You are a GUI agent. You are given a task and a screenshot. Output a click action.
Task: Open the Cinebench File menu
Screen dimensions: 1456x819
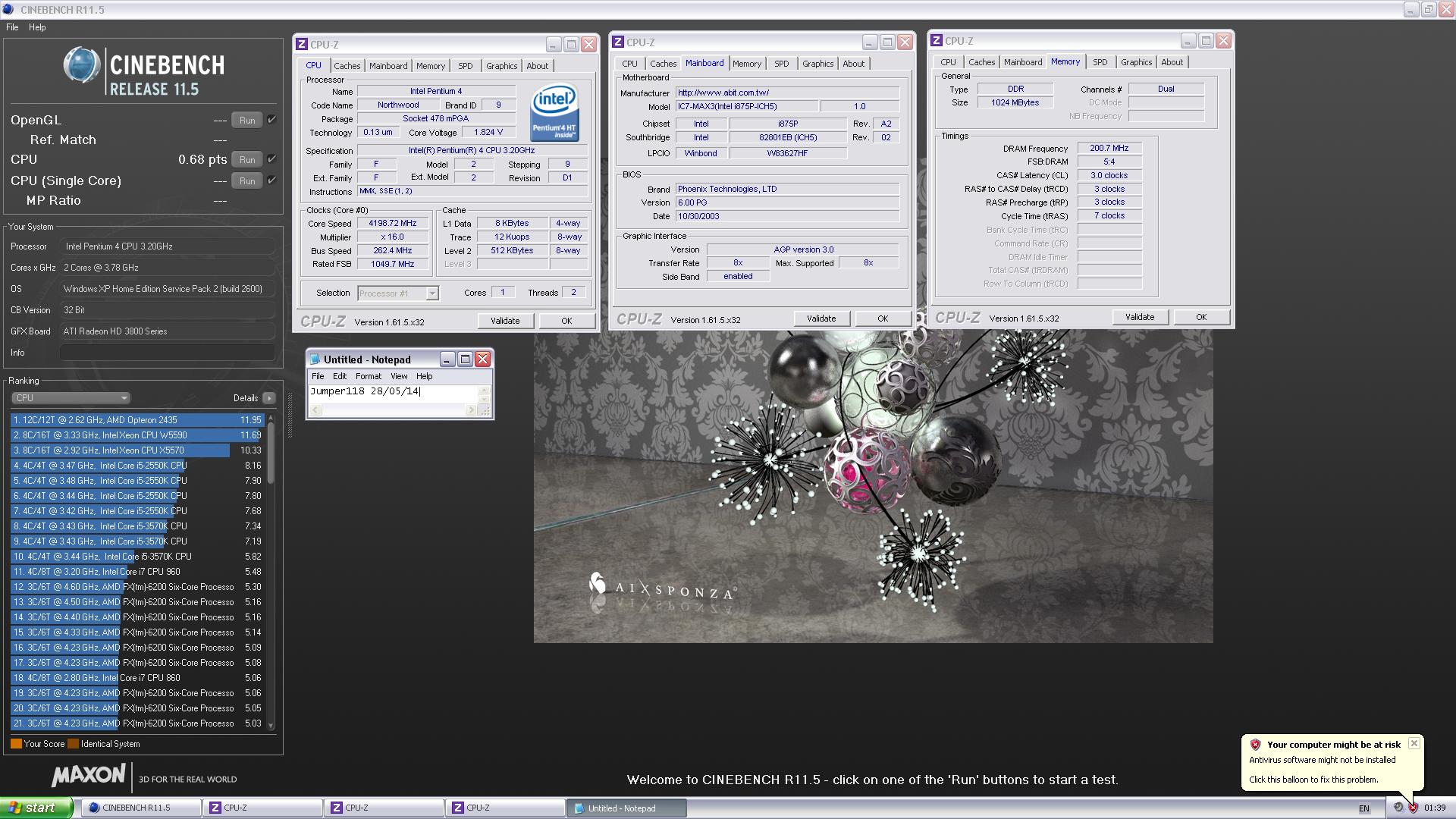pos(12,27)
